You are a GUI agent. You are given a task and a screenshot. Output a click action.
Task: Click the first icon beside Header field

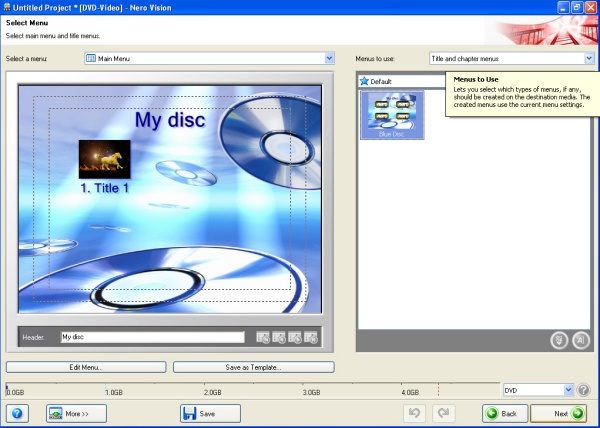pyautogui.click(x=263, y=337)
